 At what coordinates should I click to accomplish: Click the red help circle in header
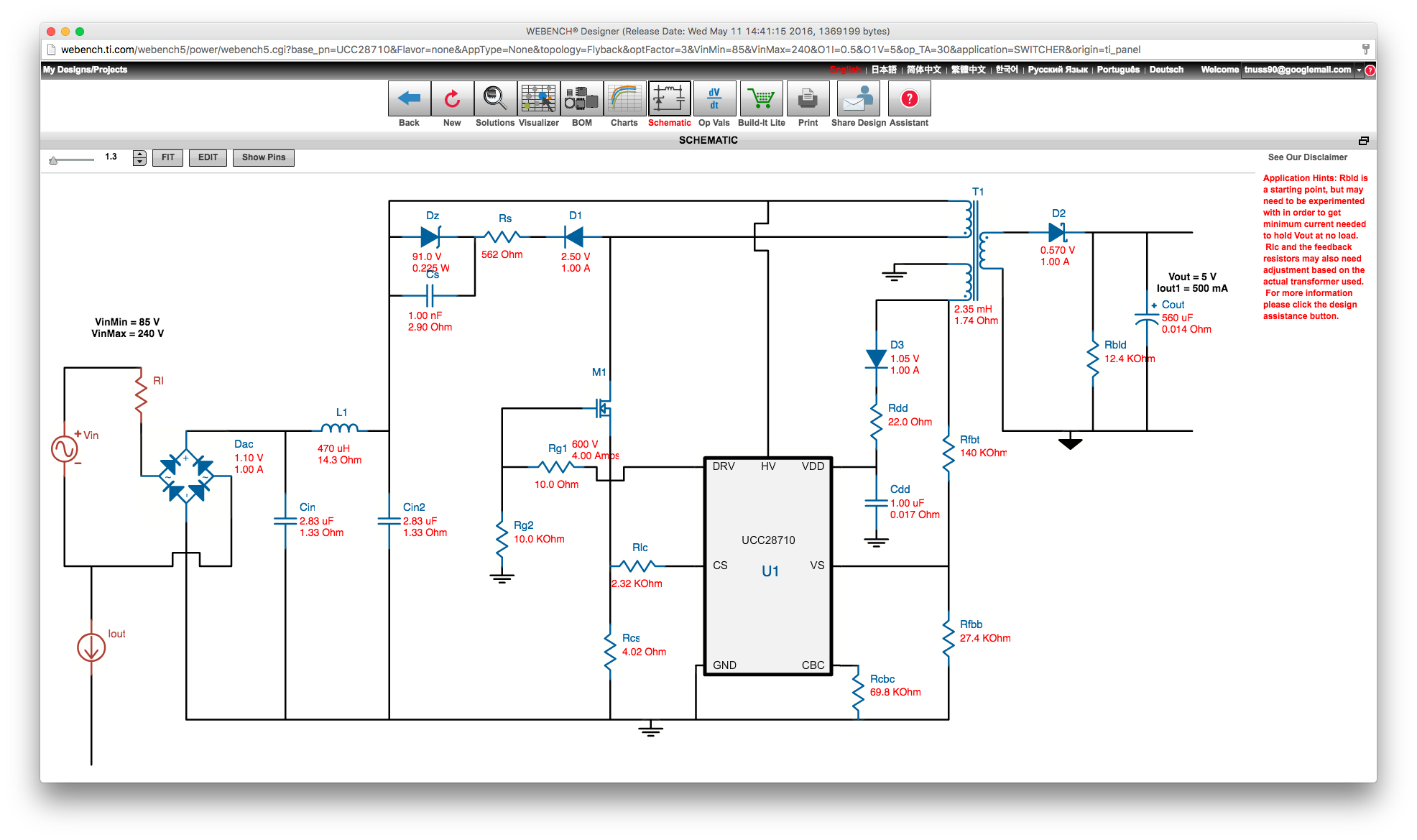click(x=1370, y=70)
